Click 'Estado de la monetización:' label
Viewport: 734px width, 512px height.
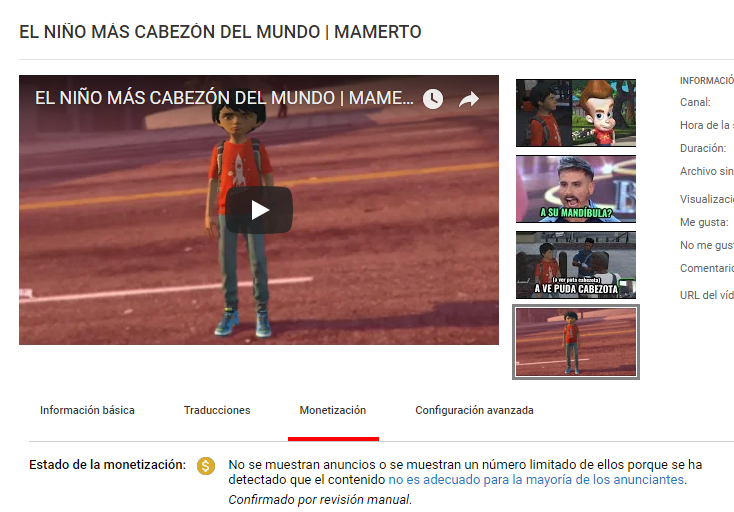(107, 465)
